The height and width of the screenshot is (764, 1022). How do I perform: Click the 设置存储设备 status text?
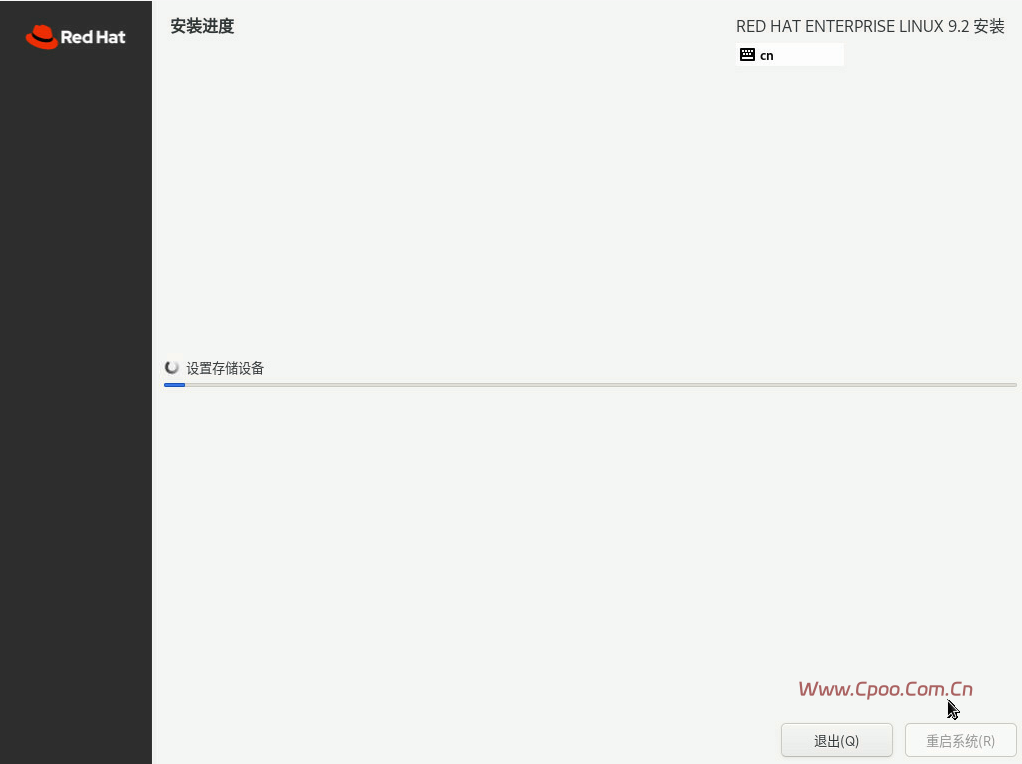coord(225,368)
